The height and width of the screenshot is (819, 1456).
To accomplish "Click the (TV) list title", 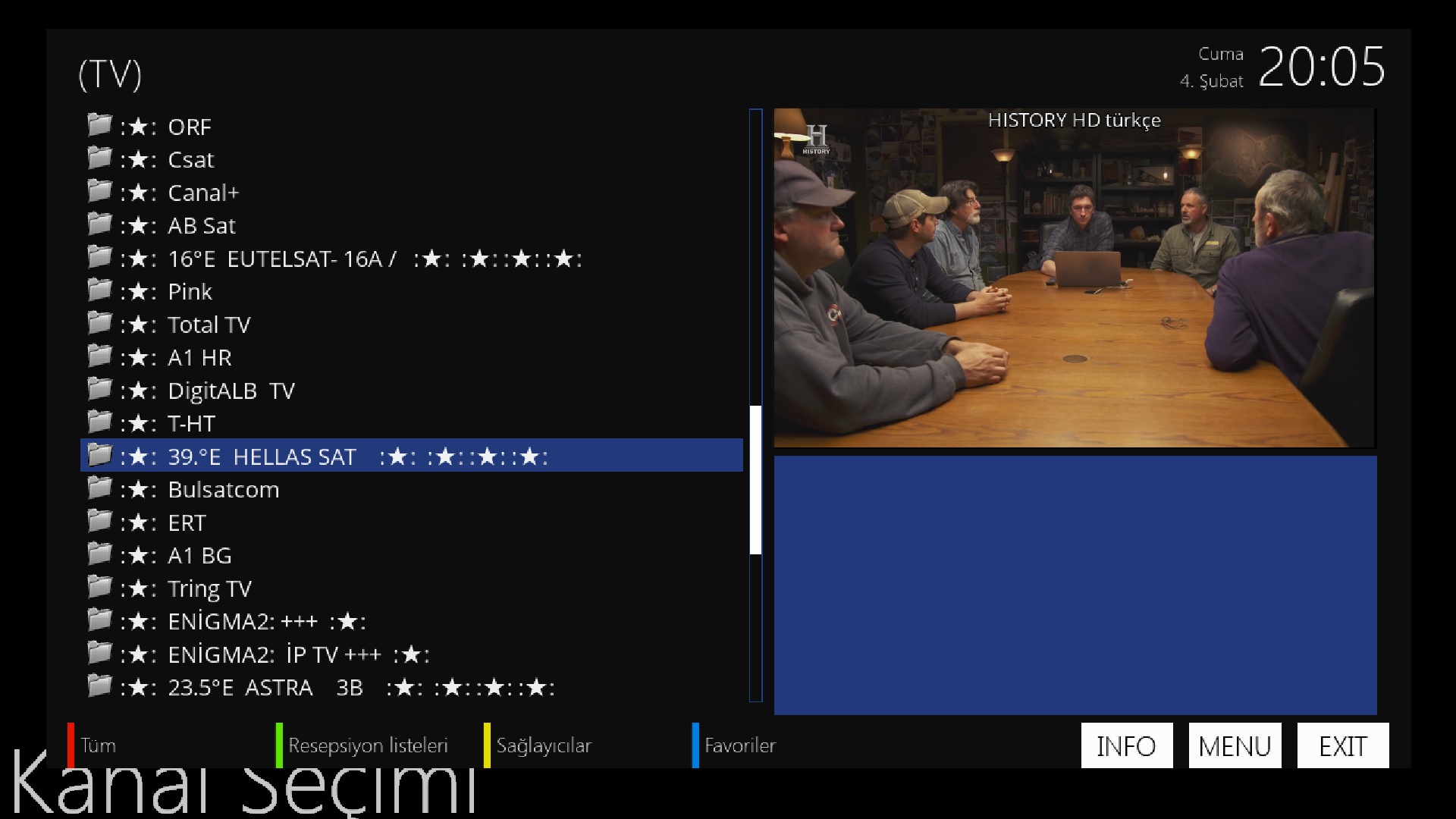I will [x=110, y=74].
